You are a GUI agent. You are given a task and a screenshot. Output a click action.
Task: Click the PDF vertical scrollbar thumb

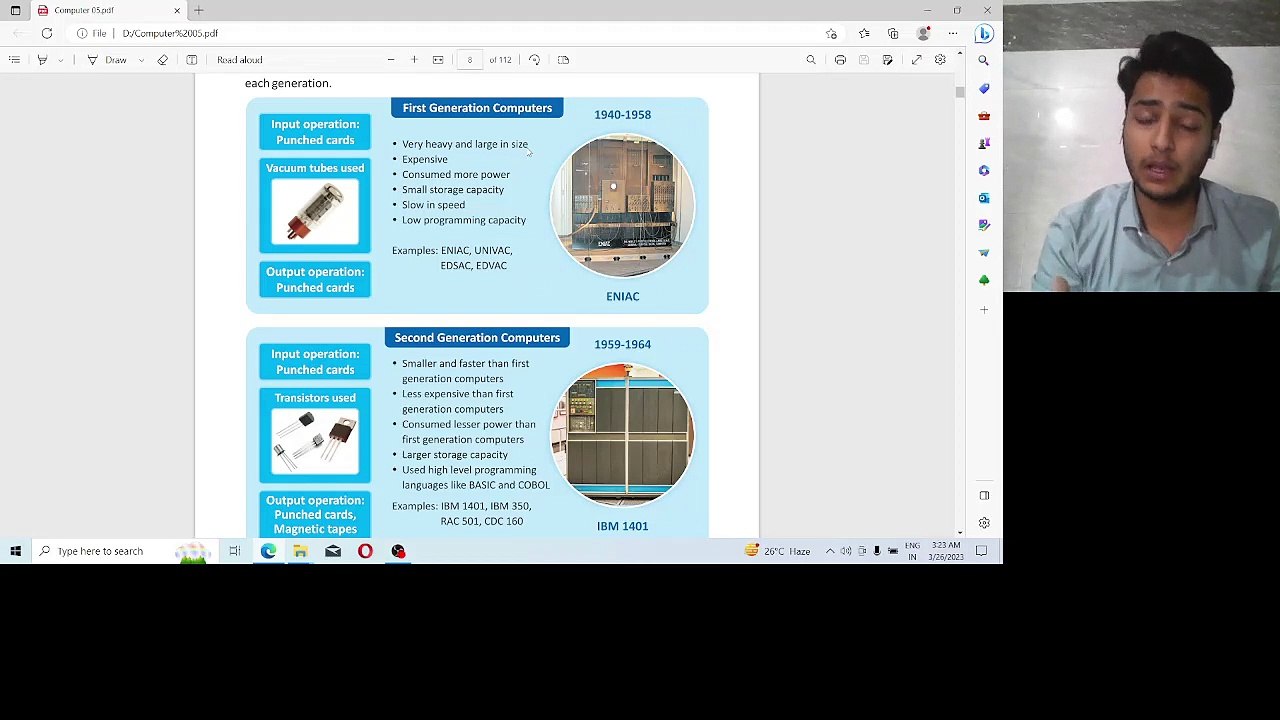tap(959, 91)
